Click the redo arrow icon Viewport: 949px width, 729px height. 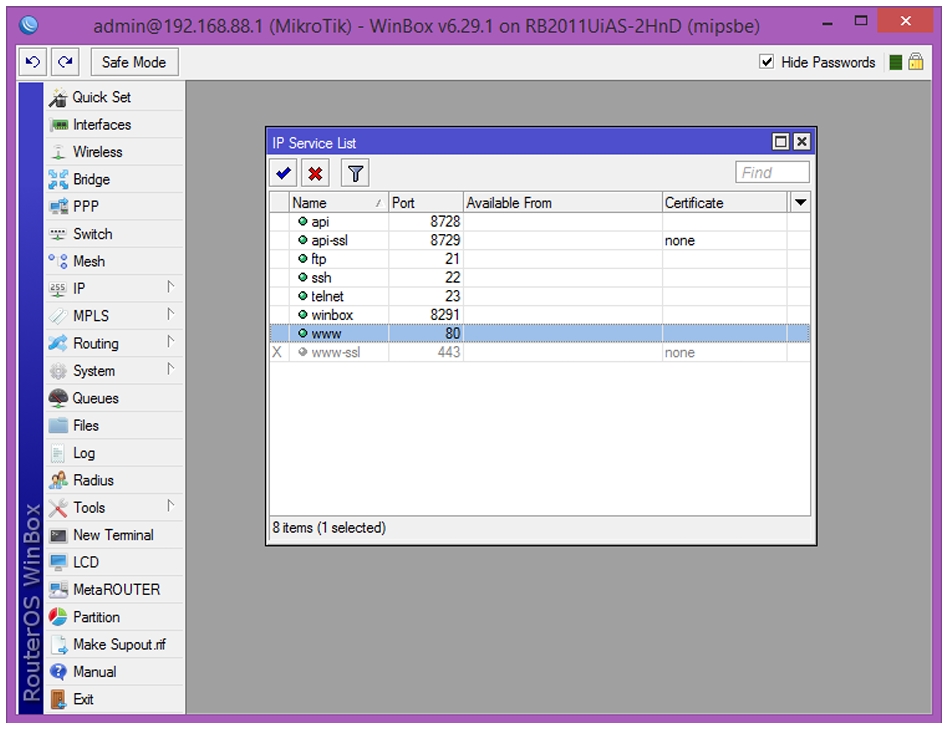click(x=65, y=62)
